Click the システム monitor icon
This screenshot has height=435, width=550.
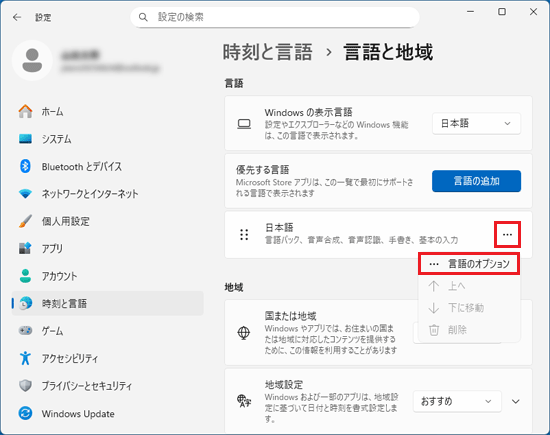tap(25, 139)
